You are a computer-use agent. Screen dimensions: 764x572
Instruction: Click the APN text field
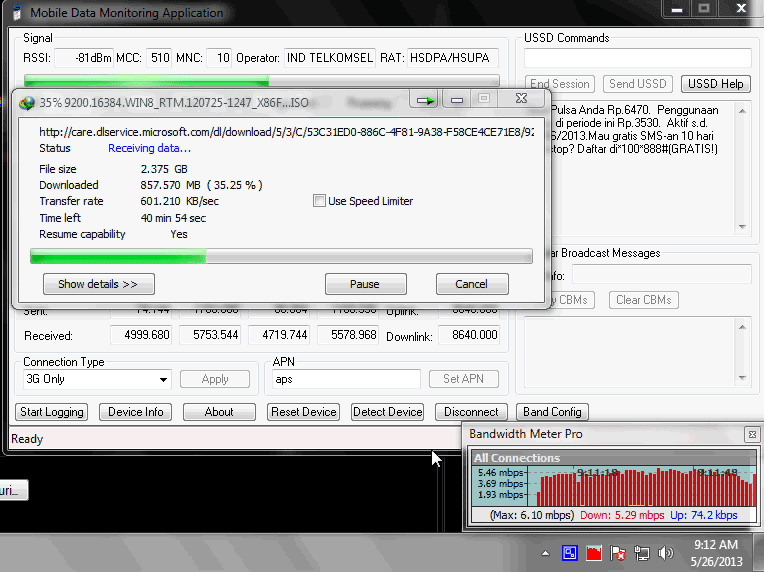click(x=346, y=379)
